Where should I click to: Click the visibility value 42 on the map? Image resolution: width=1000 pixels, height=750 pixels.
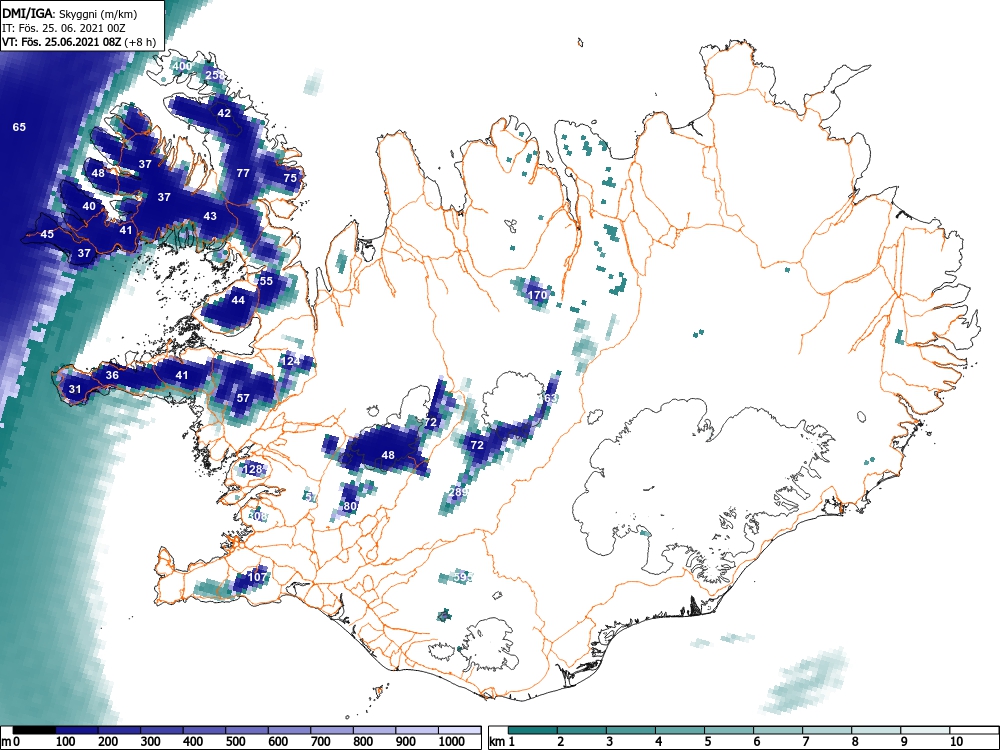click(x=224, y=113)
